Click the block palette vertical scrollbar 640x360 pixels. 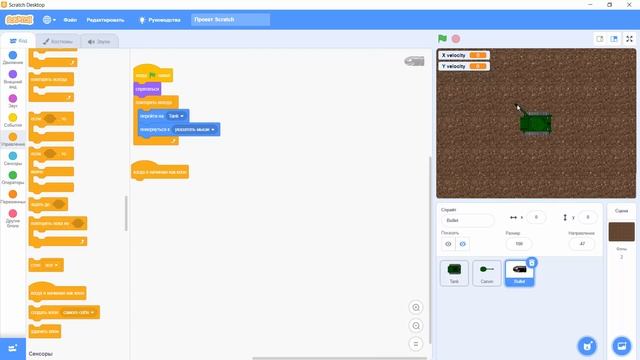[x=126, y=213]
